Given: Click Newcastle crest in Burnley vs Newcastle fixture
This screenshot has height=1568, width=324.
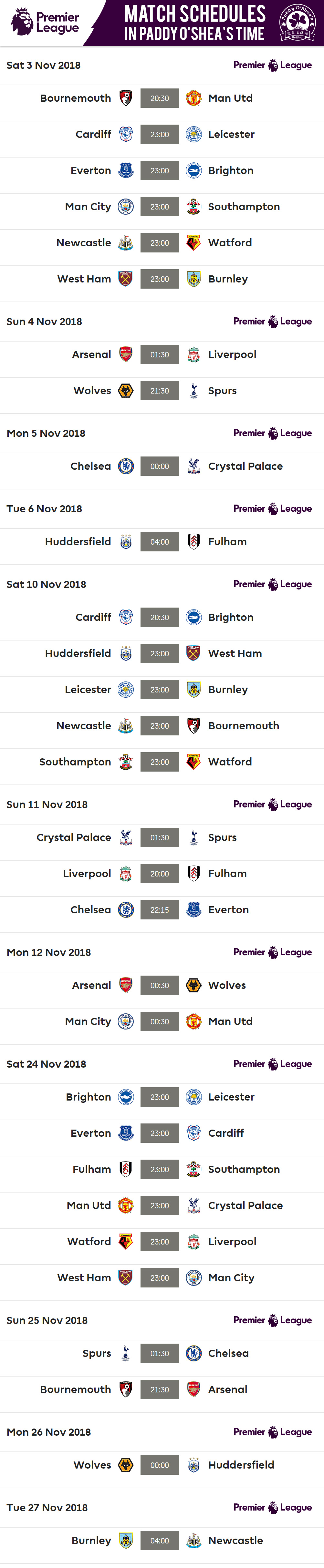Looking at the screenshot, I should tap(194, 1541).
